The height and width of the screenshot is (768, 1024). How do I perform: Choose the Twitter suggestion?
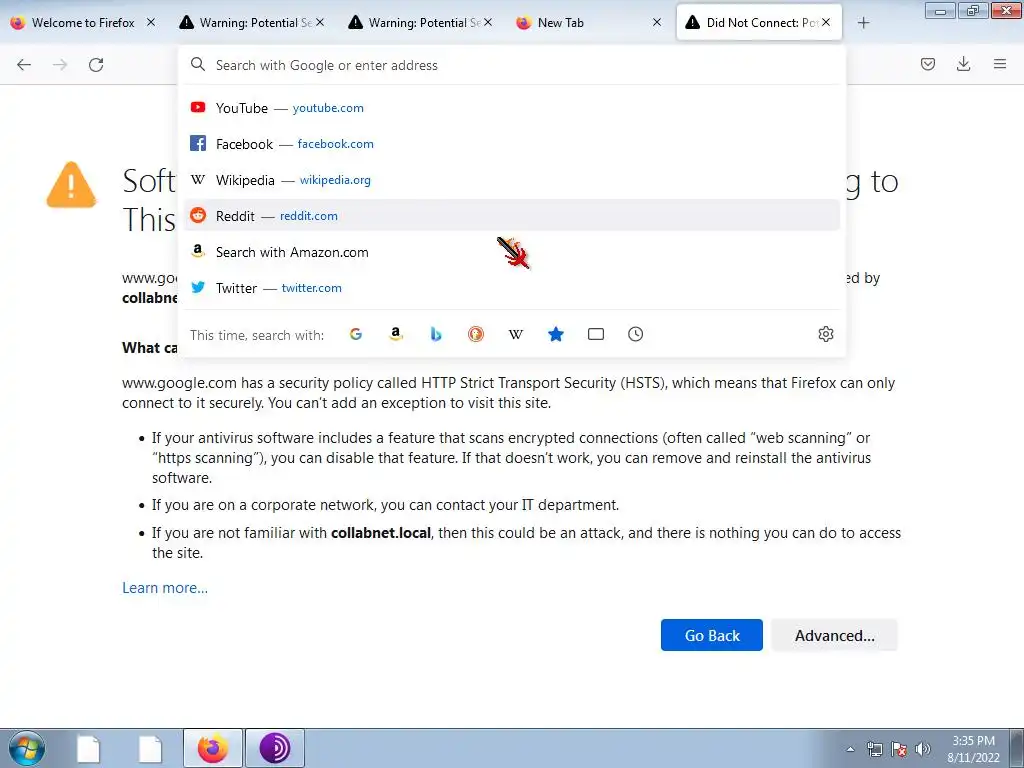511,288
